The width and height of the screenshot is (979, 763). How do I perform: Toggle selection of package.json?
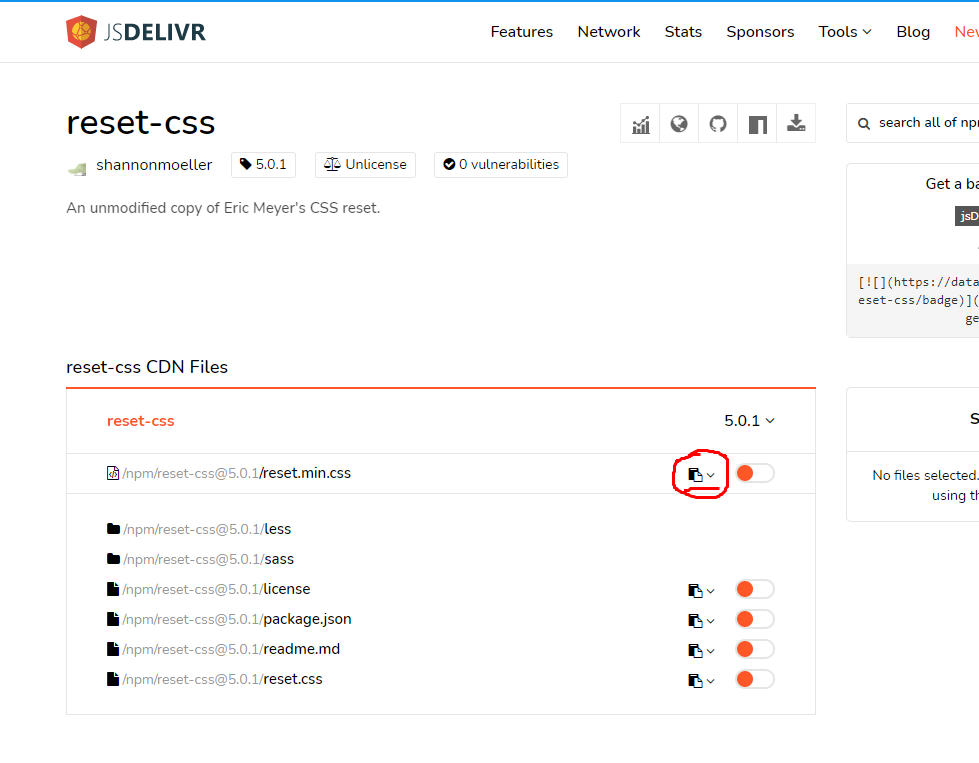pos(755,619)
